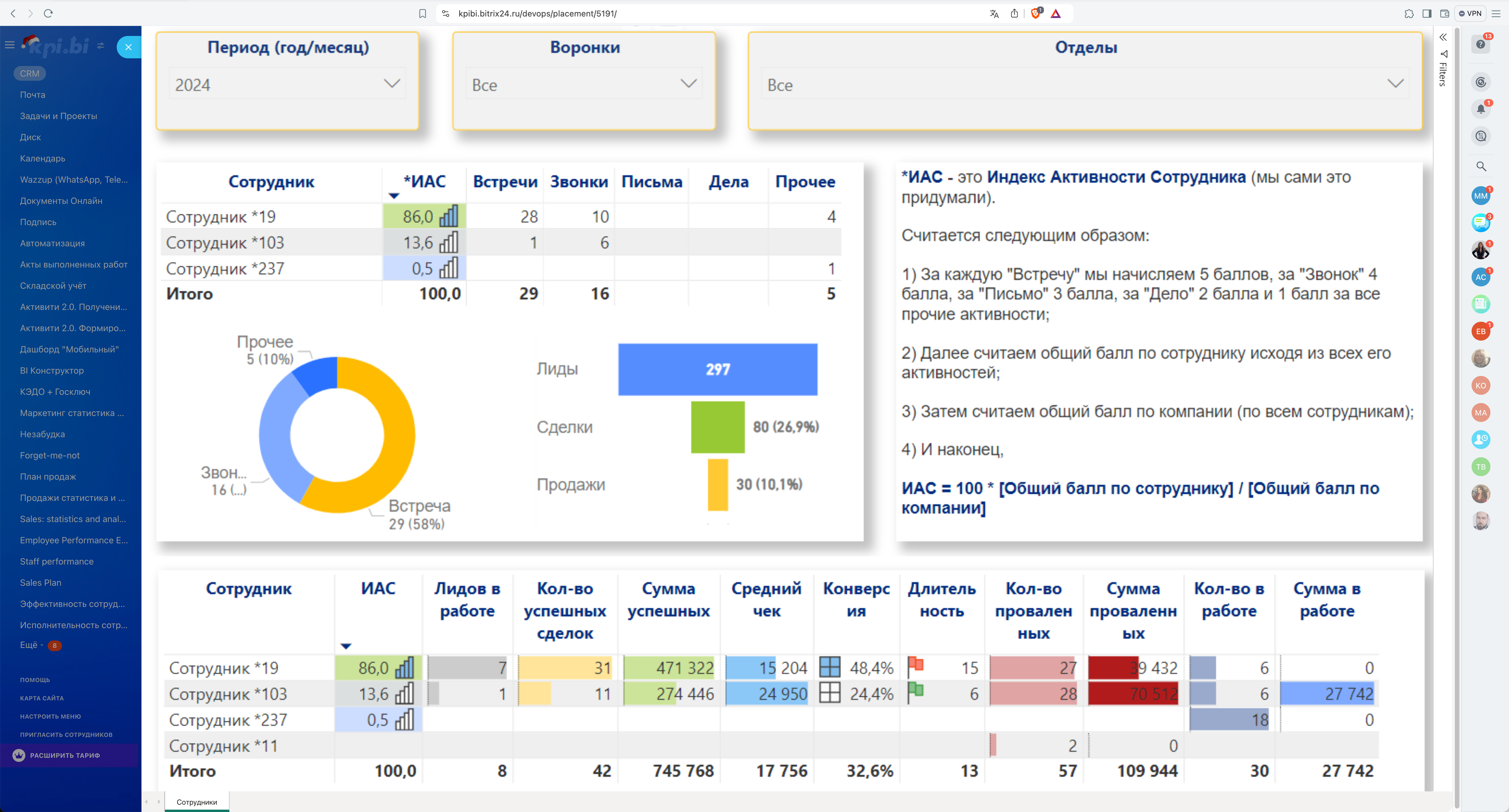Toggle the left menu hamburger icon
This screenshot has height=812, width=1509.
(9, 45)
